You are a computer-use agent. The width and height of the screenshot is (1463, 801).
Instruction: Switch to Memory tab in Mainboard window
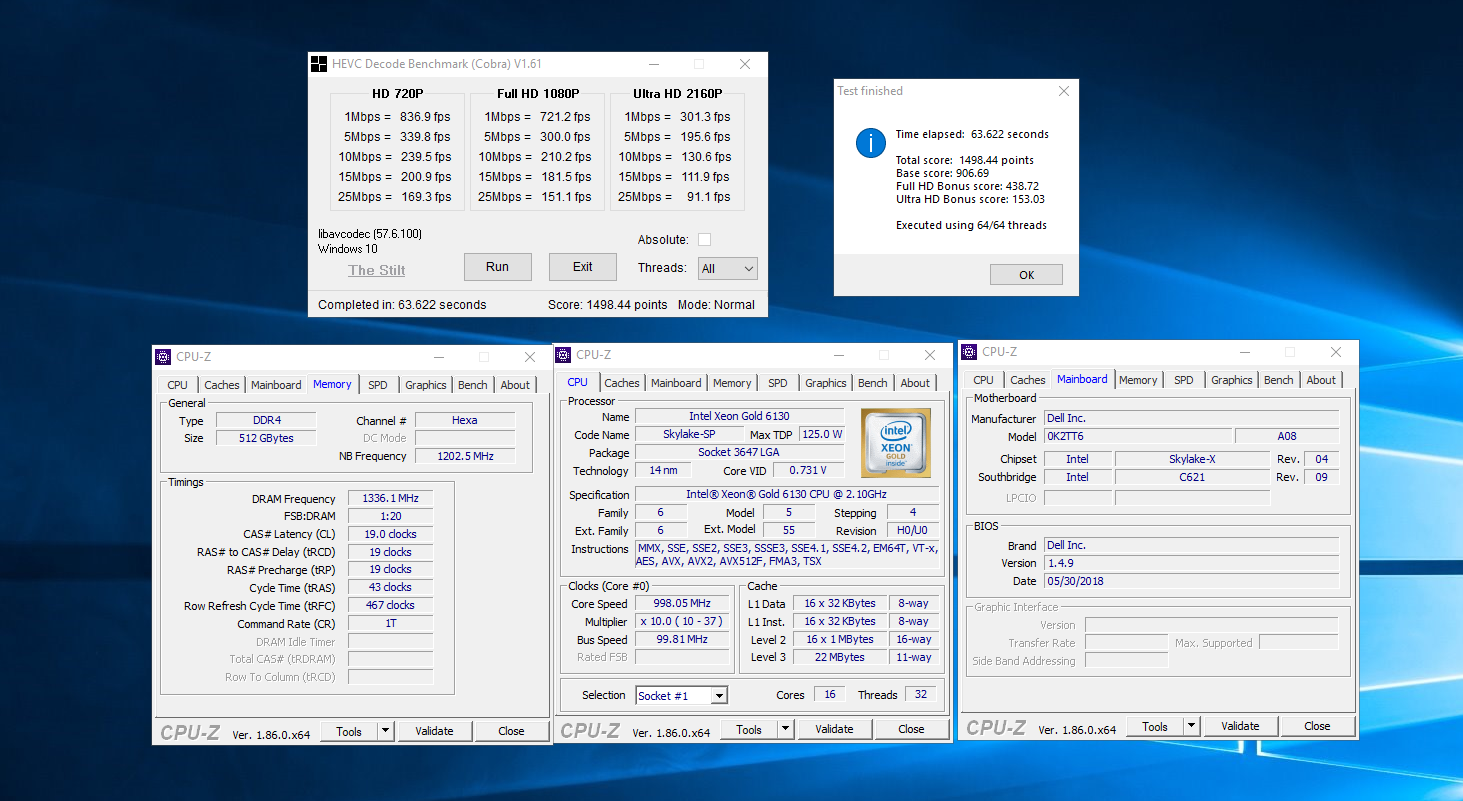1138,380
